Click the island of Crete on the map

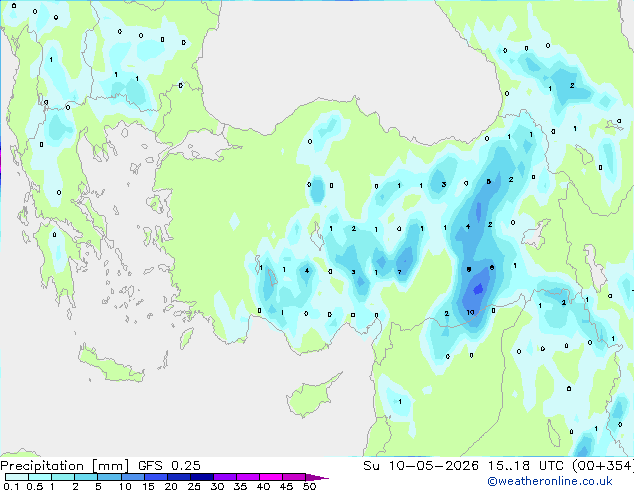(x=111, y=364)
